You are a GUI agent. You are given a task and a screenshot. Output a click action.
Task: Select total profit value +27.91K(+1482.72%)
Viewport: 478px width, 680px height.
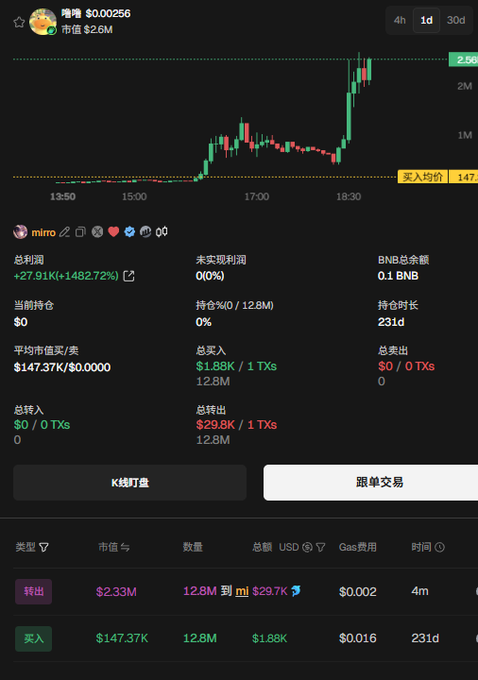coord(66,276)
